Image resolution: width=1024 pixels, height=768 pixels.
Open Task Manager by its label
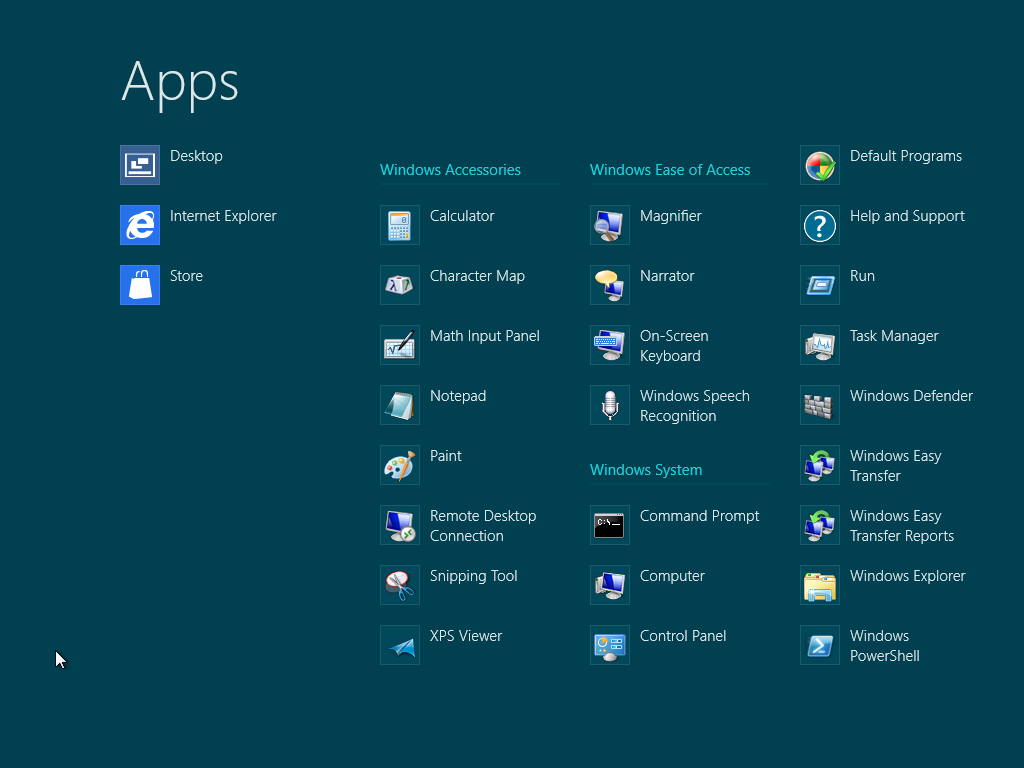894,336
